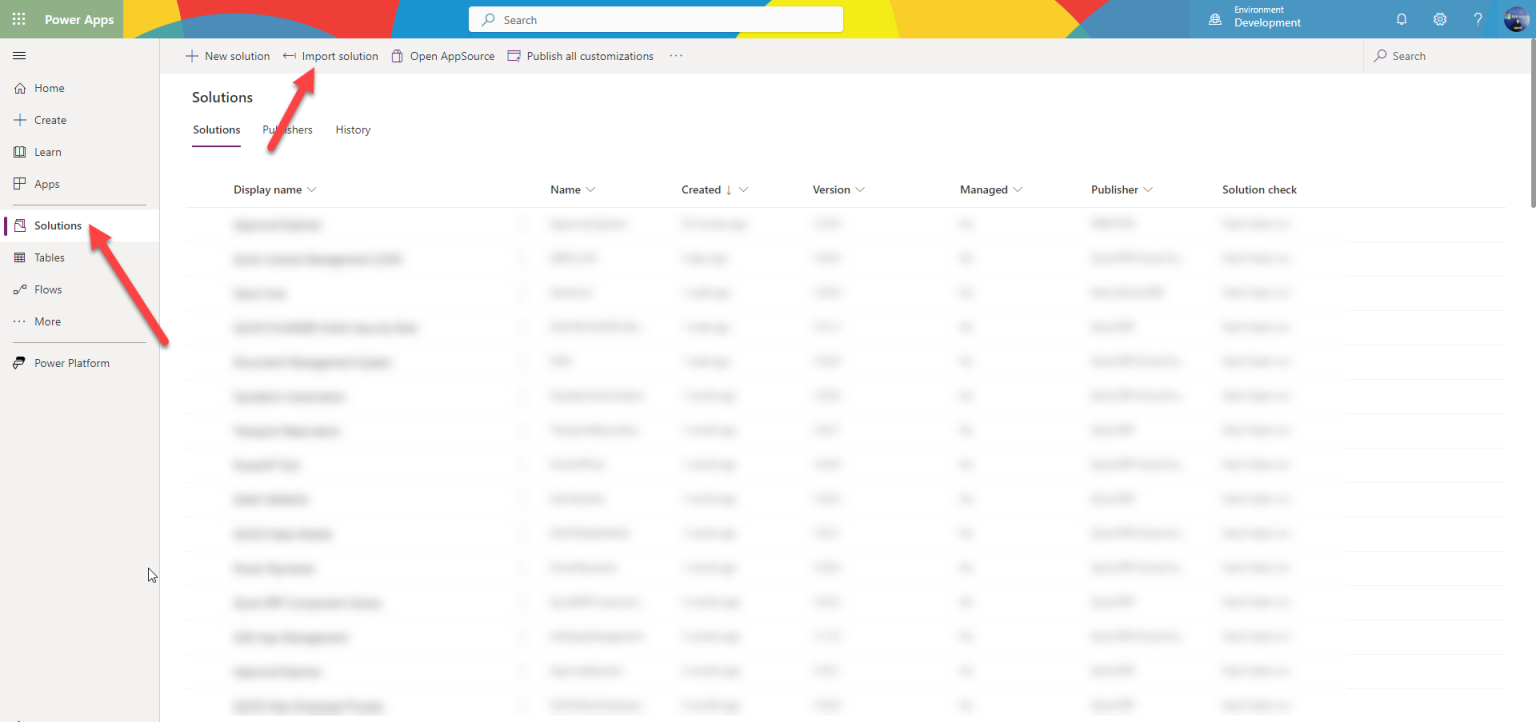Switch to the Solutions tab
1536x722 pixels.
[217, 130]
